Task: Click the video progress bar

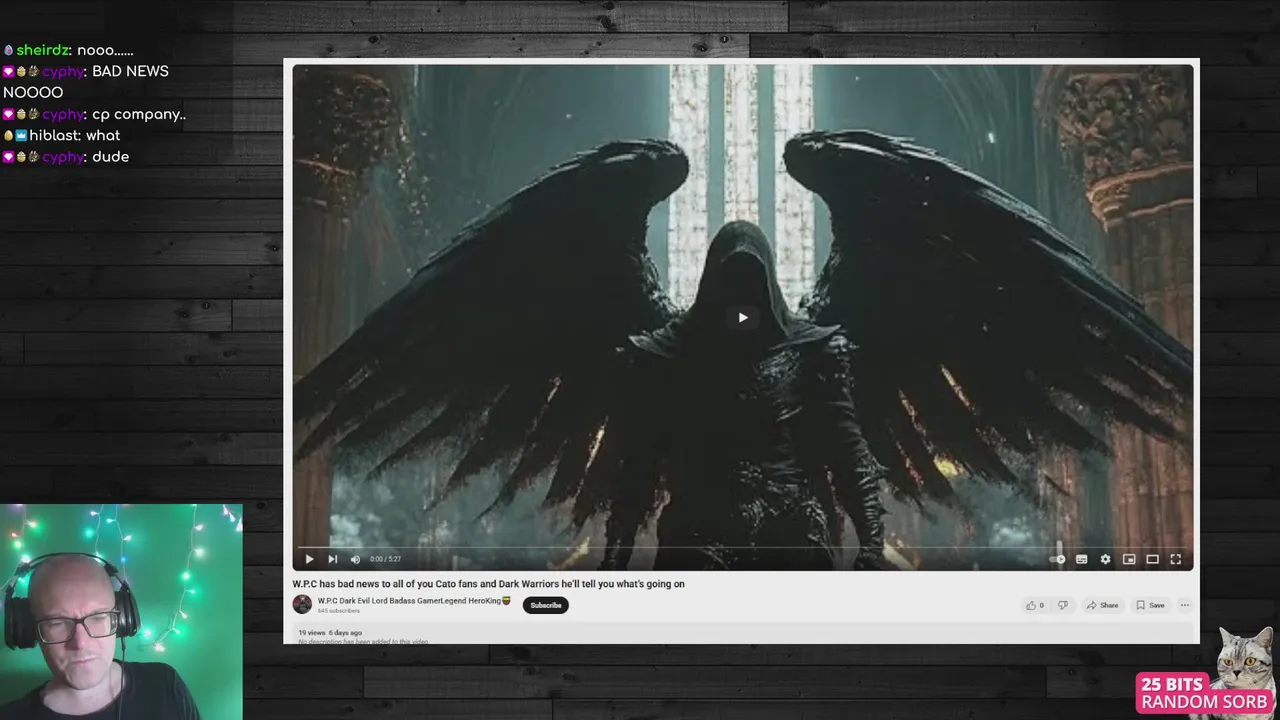Action: (742, 548)
